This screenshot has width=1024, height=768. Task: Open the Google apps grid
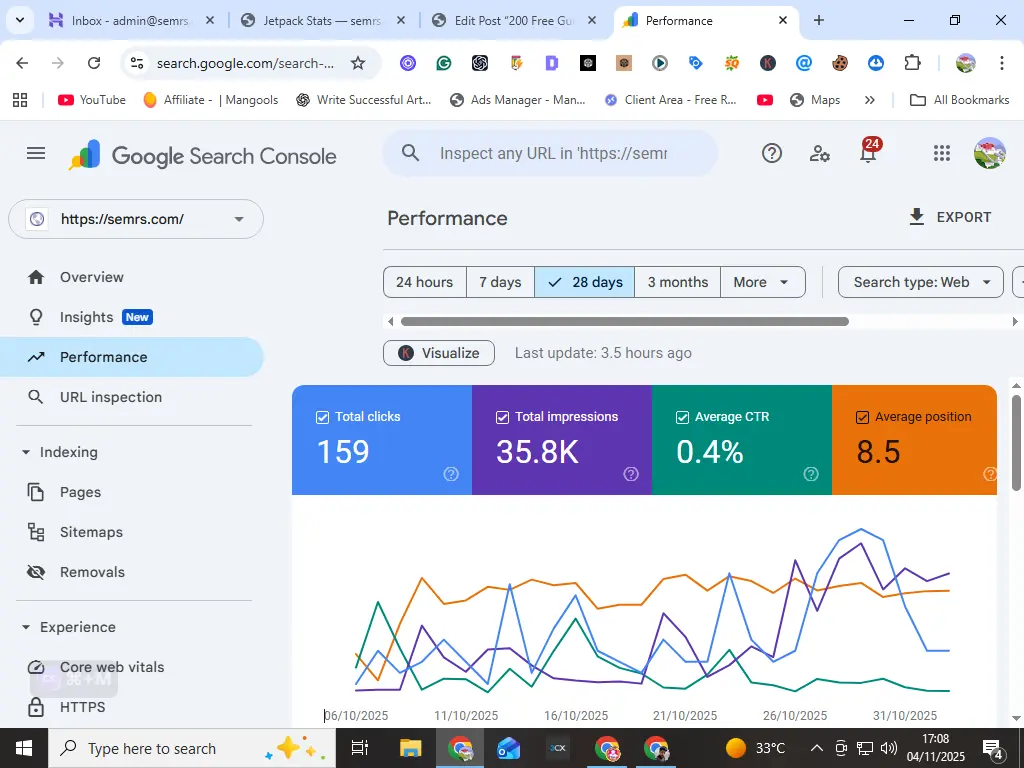942,153
